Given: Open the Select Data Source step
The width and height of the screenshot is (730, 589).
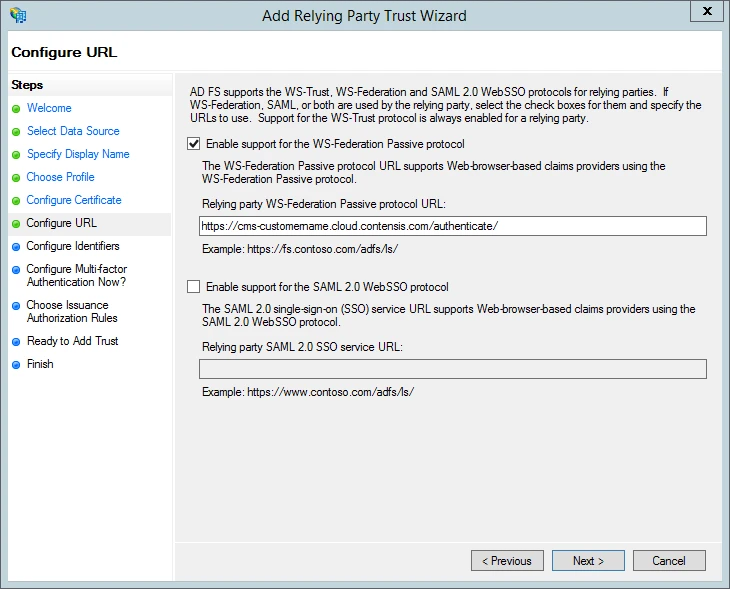Looking at the screenshot, I should 73,131.
